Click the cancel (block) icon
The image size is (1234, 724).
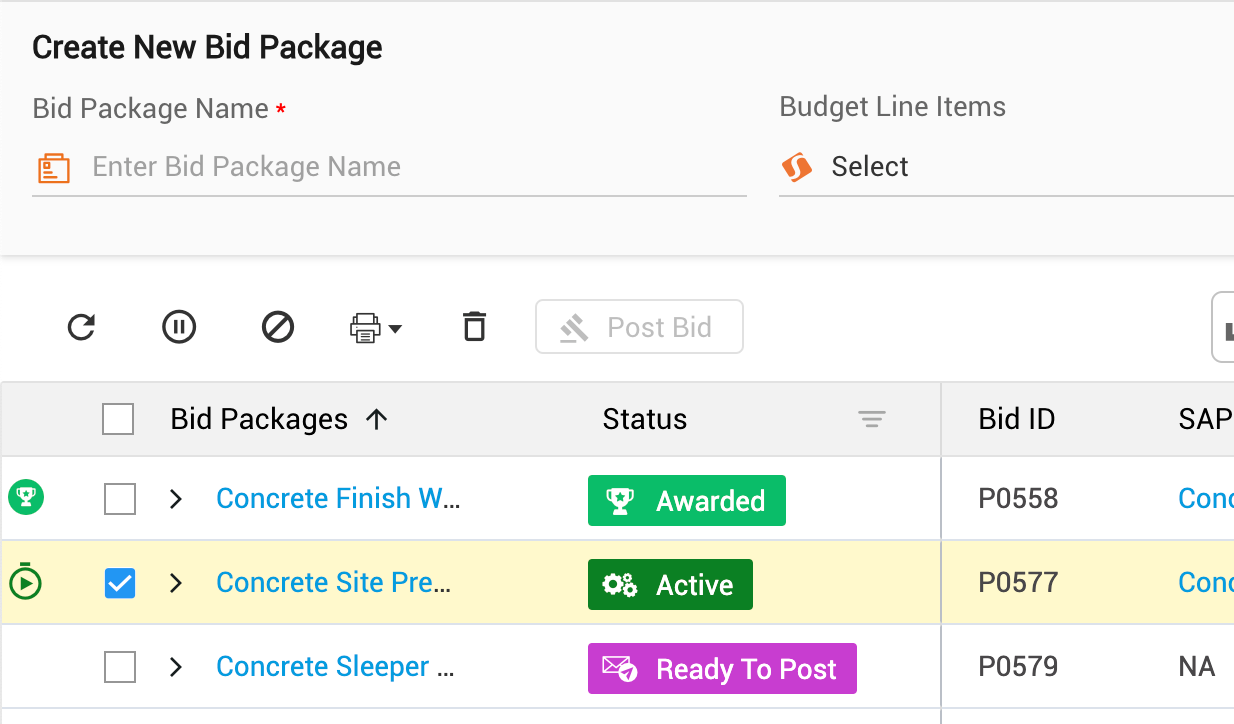pyautogui.click(x=277, y=327)
